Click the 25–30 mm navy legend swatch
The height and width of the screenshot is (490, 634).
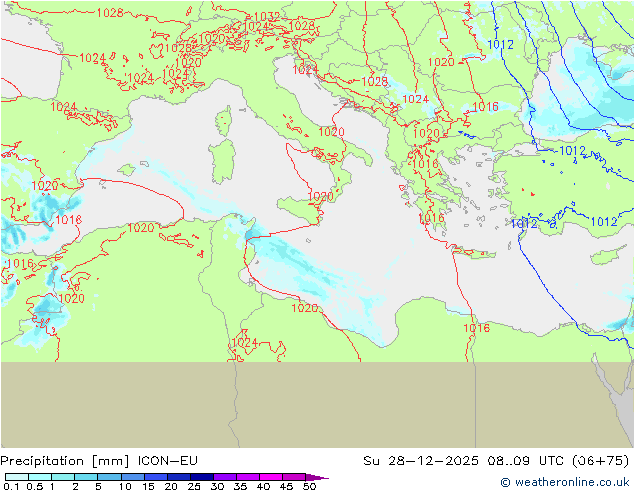pos(202,477)
